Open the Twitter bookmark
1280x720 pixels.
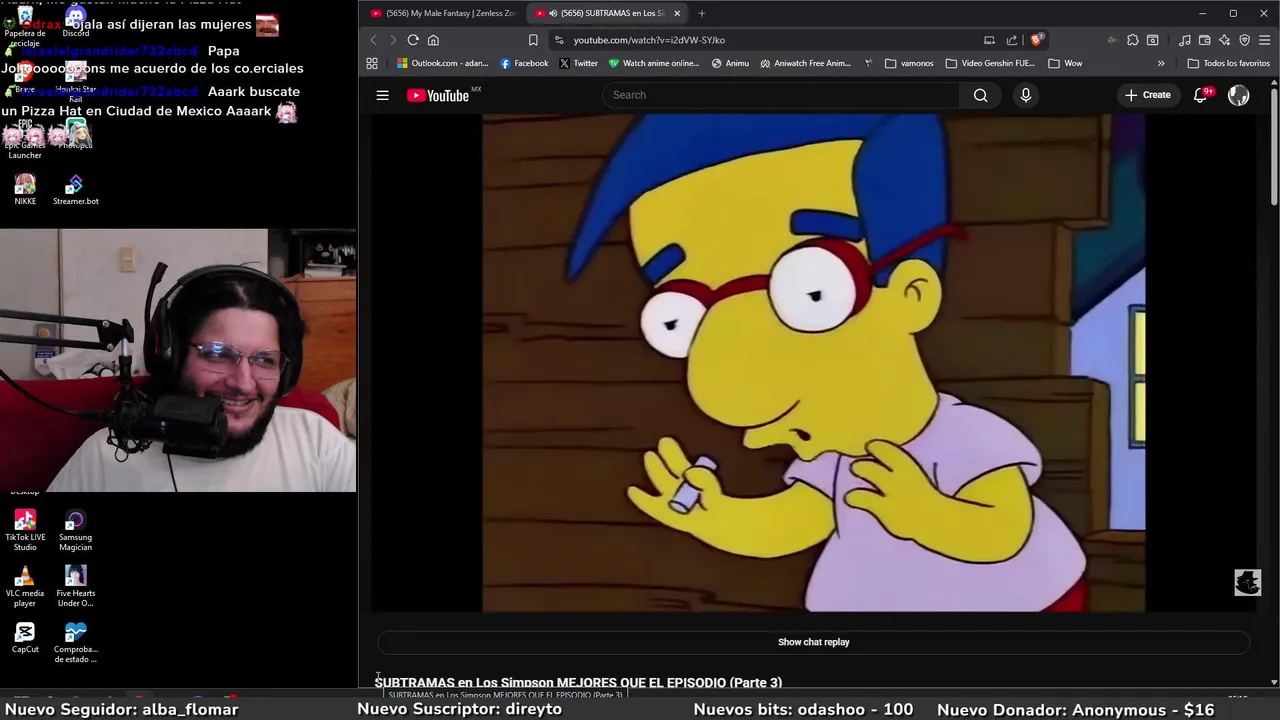coord(579,63)
